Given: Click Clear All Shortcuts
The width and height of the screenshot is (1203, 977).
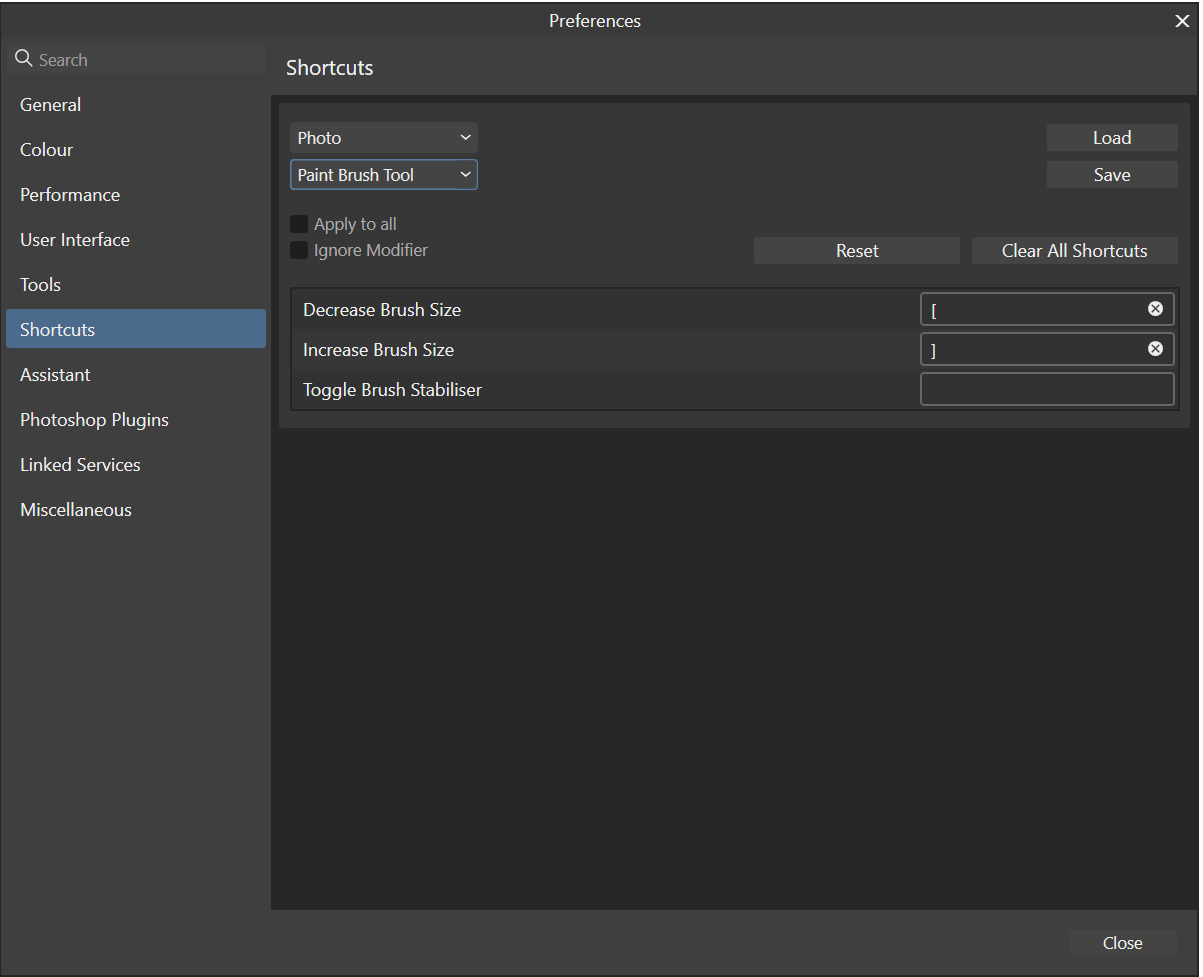Looking at the screenshot, I should pyautogui.click(x=1074, y=250).
